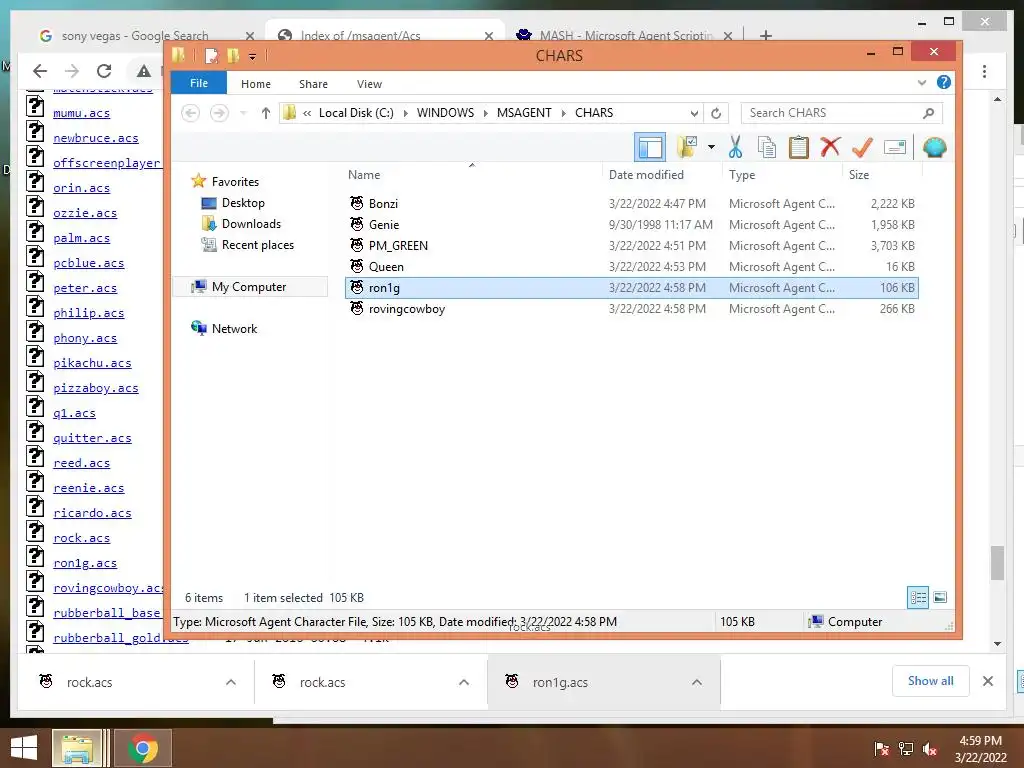Open the Share ribbon tab
The height and width of the screenshot is (768, 1024).
pos(313,84)
